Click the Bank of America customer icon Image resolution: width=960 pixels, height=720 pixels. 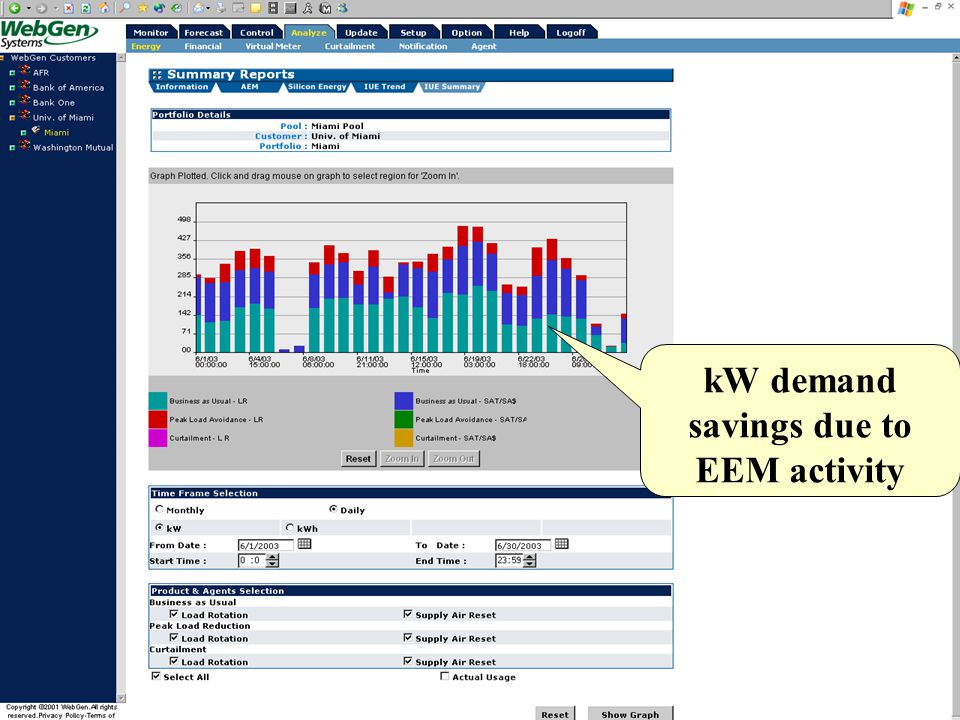pos(24,86)
